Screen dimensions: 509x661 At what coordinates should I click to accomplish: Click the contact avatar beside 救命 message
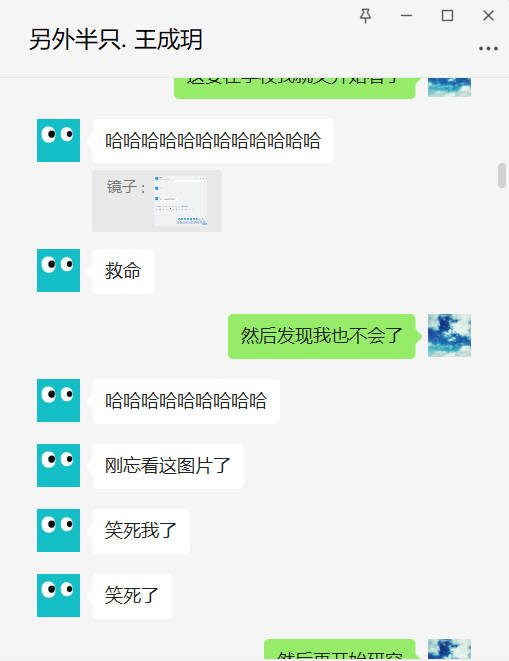[x=58, y=270]
